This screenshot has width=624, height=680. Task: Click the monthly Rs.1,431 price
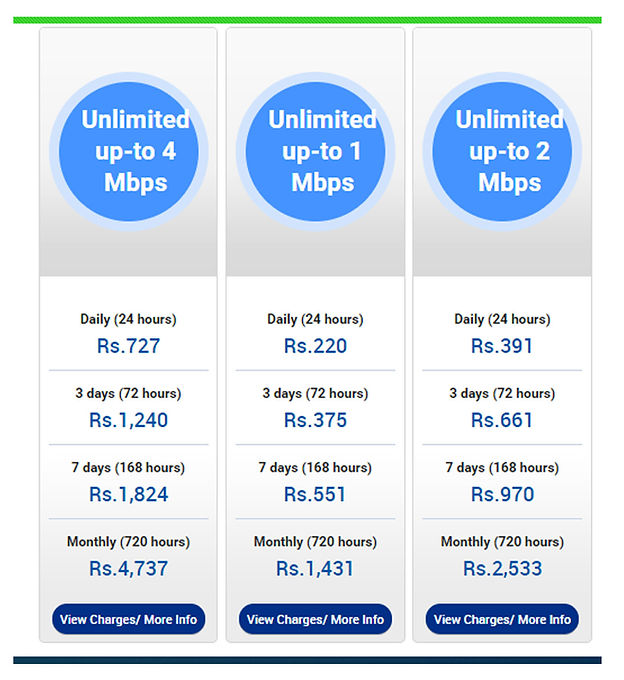(315, 568)
